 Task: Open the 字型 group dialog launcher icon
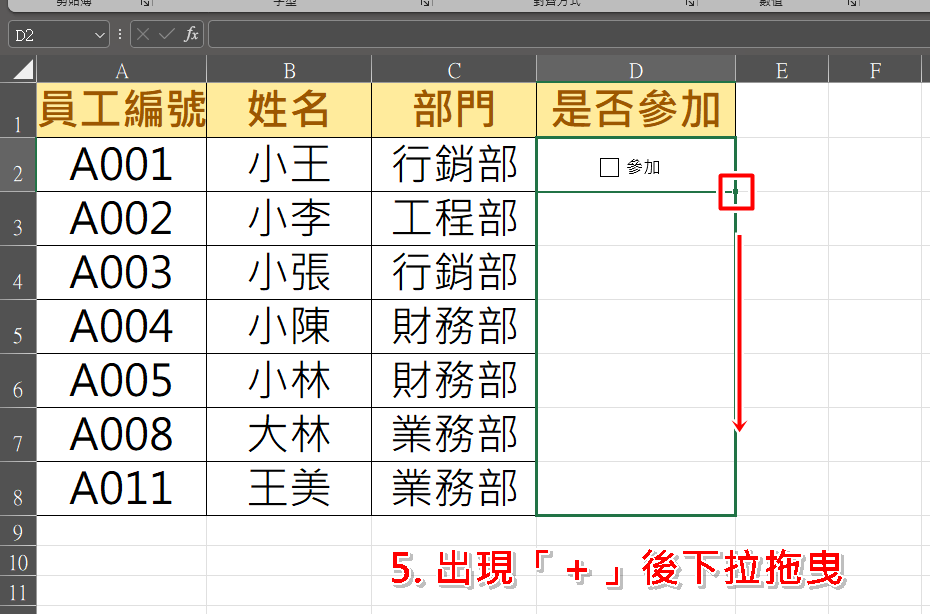coord(424,4)
